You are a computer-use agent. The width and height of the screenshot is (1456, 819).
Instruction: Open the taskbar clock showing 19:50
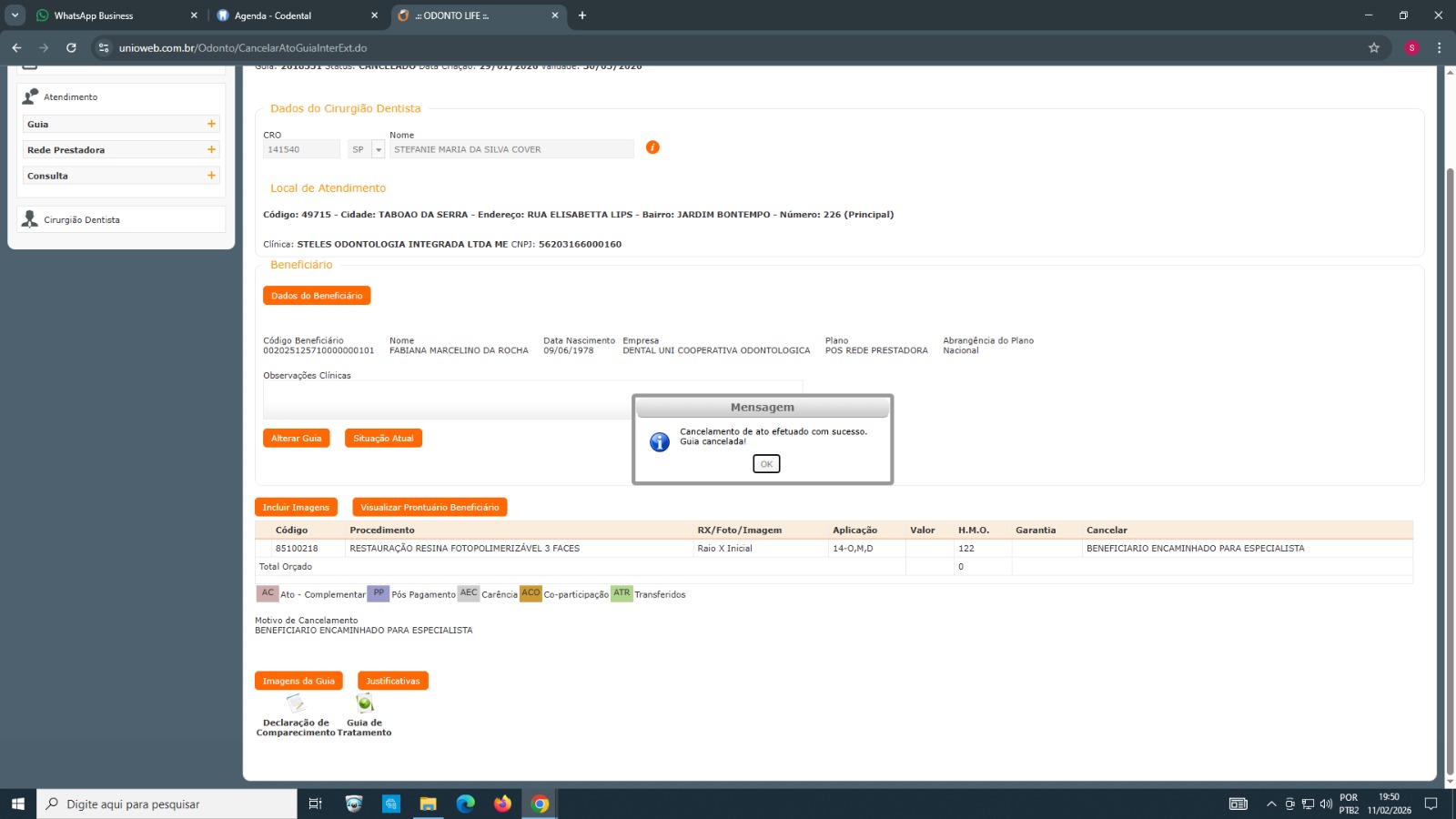point(1389,804)
